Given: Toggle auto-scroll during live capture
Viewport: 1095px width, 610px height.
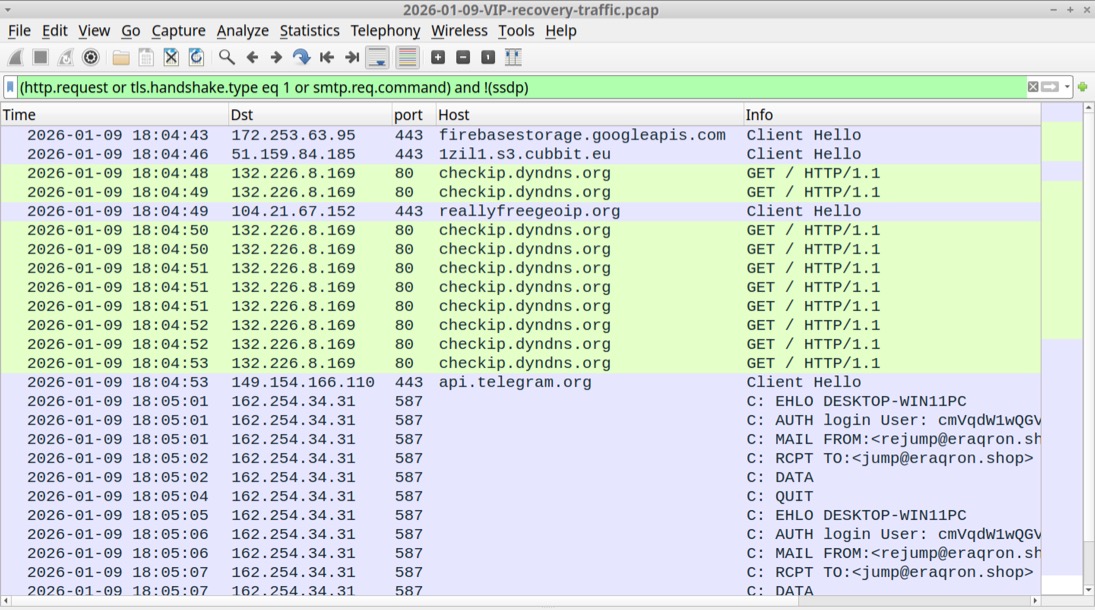Looking at the screenshot, I should [x=378, y=58].
